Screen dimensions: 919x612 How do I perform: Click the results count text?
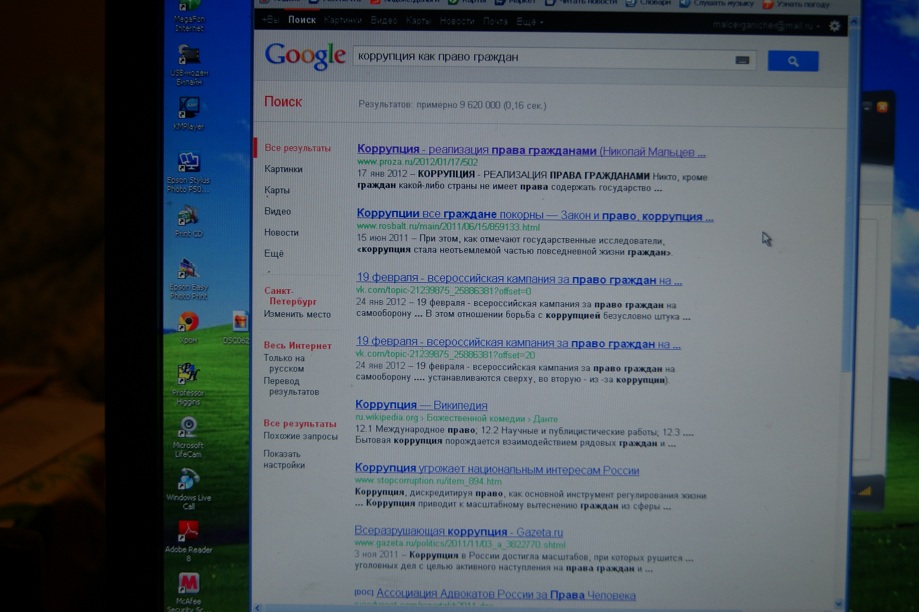(x=452, y=105)
